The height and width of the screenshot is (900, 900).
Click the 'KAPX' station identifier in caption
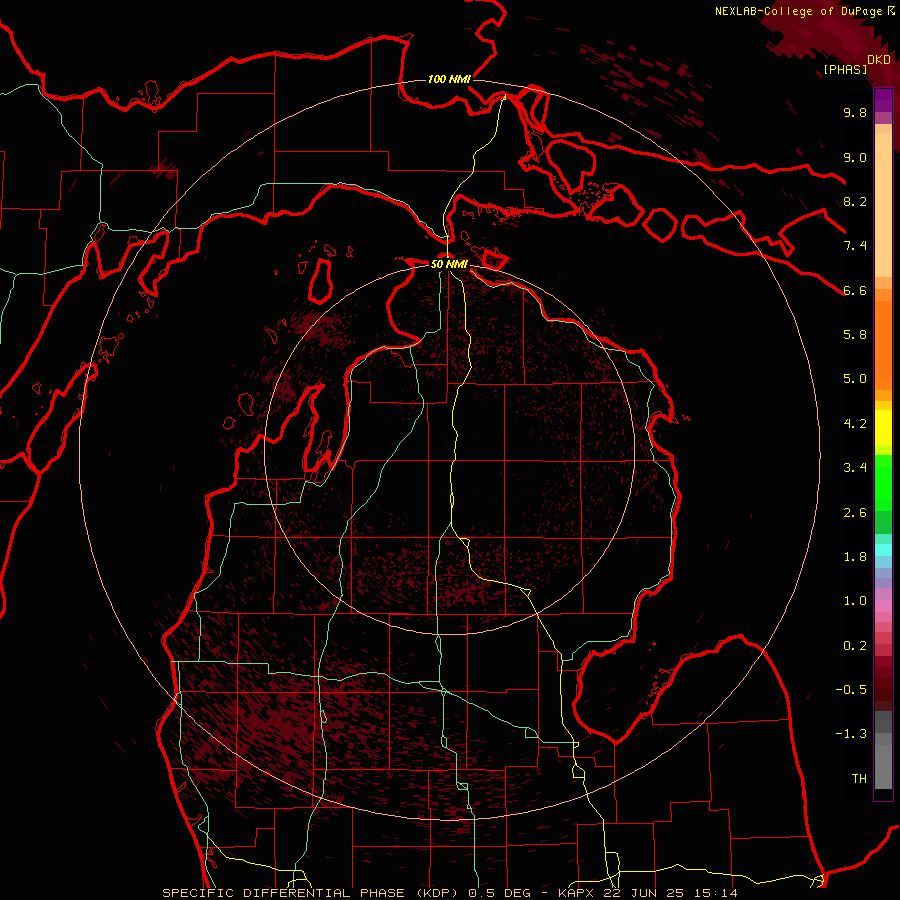tap(577, 893)
